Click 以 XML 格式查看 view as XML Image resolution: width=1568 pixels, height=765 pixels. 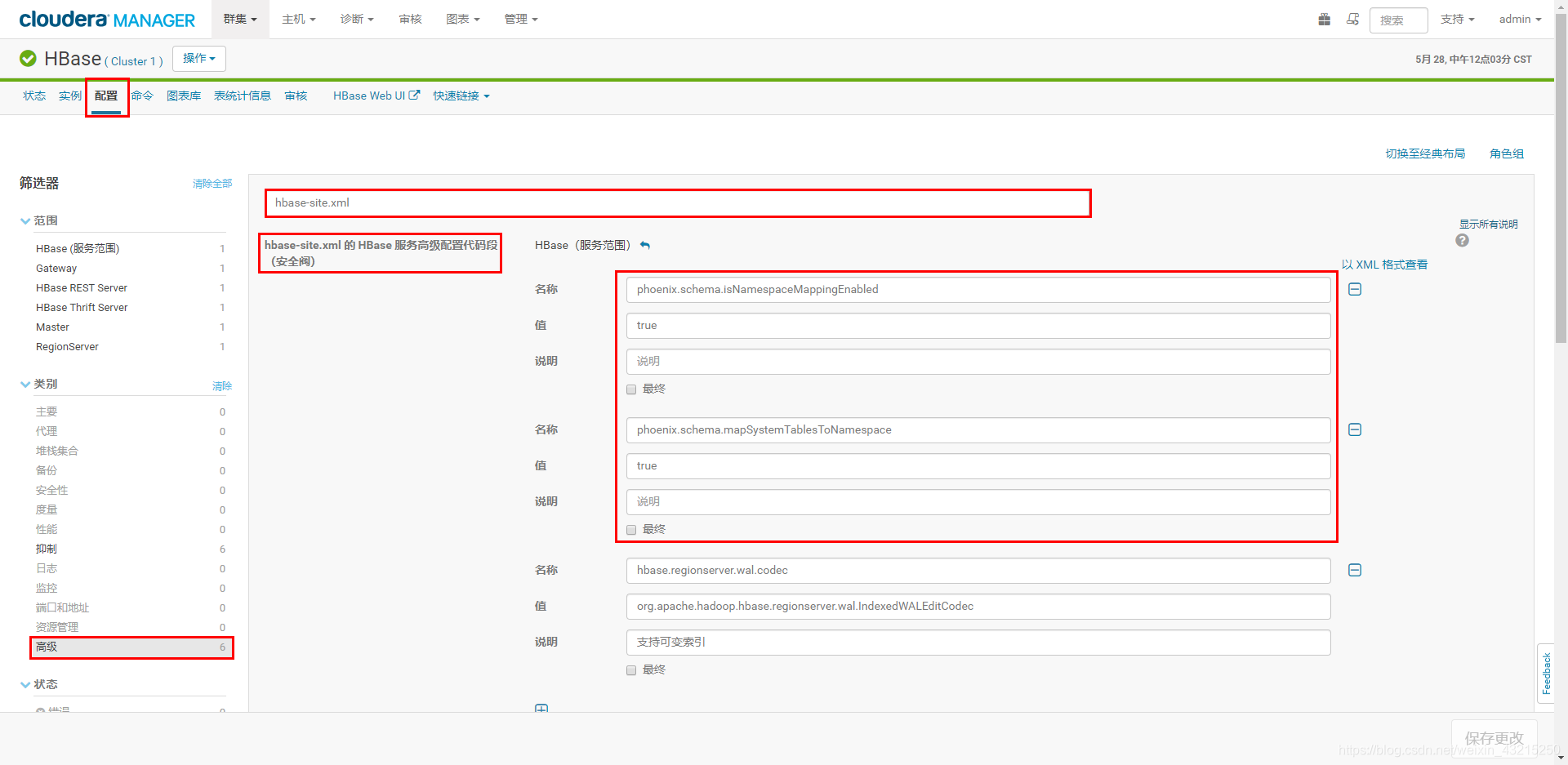(x=1385, y=265)
